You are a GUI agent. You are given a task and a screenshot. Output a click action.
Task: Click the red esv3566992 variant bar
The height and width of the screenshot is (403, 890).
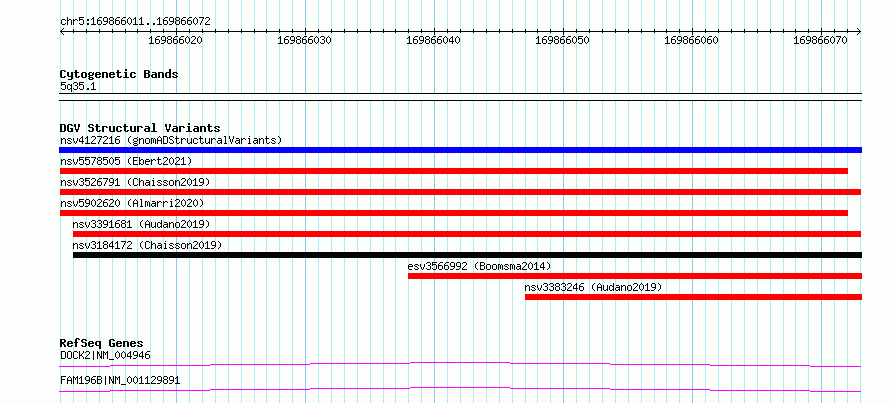pos(635,276)
